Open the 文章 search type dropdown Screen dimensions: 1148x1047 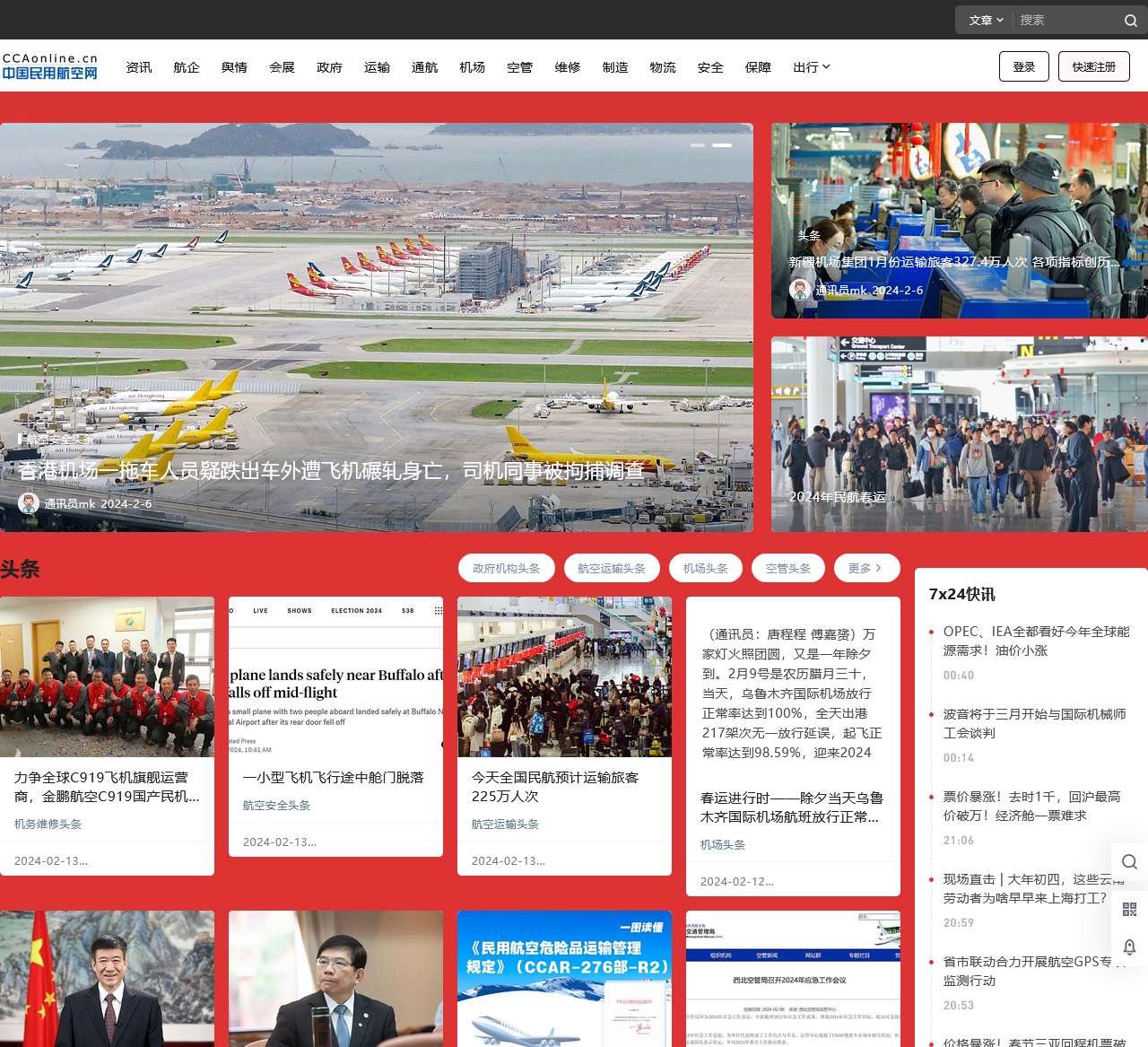(x=986, y=20)
